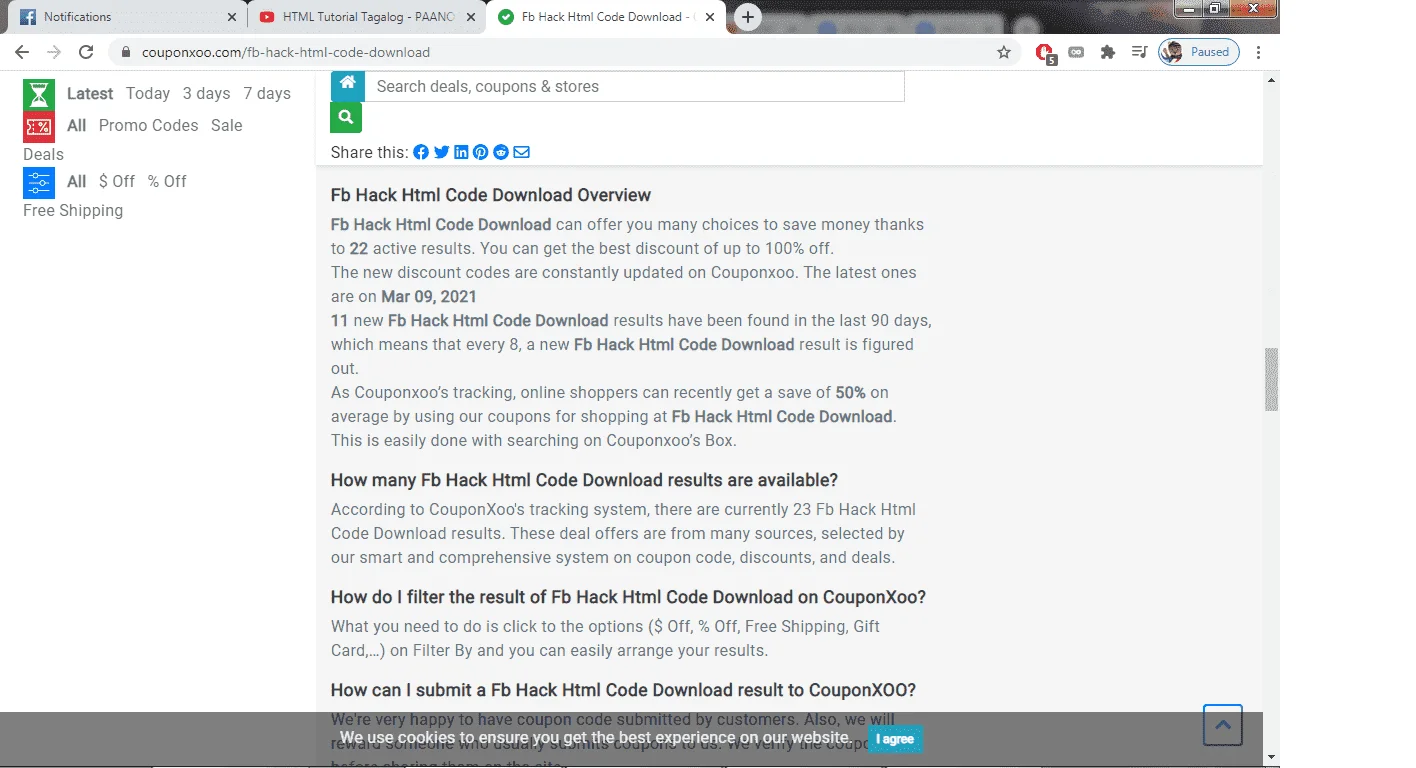Image resolution: width=1416 pixels, height=768 pixels.
Task: Open the Paused profile button
Action: 1199,52
